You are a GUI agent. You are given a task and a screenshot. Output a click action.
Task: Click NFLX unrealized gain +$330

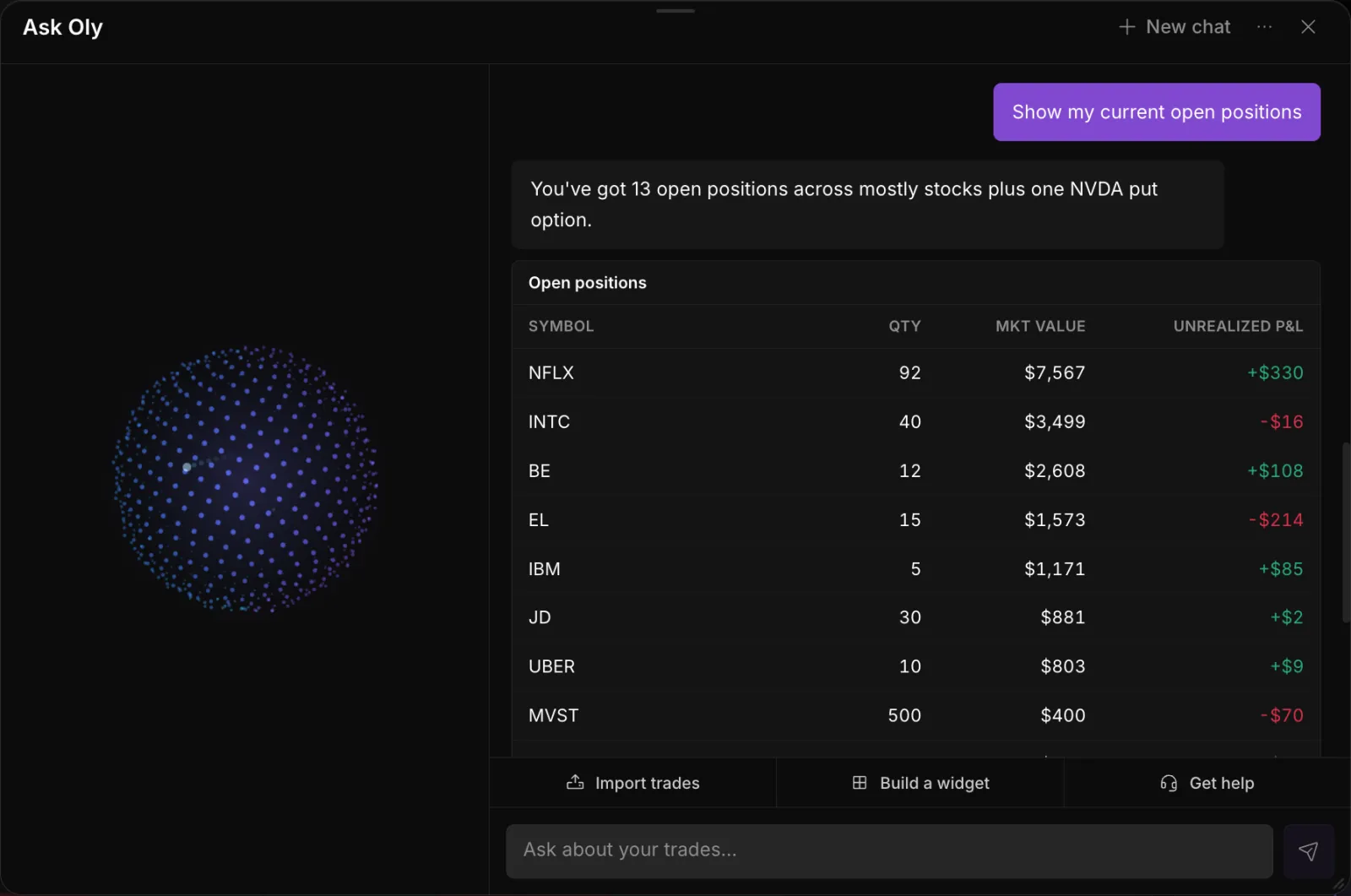1275,372
